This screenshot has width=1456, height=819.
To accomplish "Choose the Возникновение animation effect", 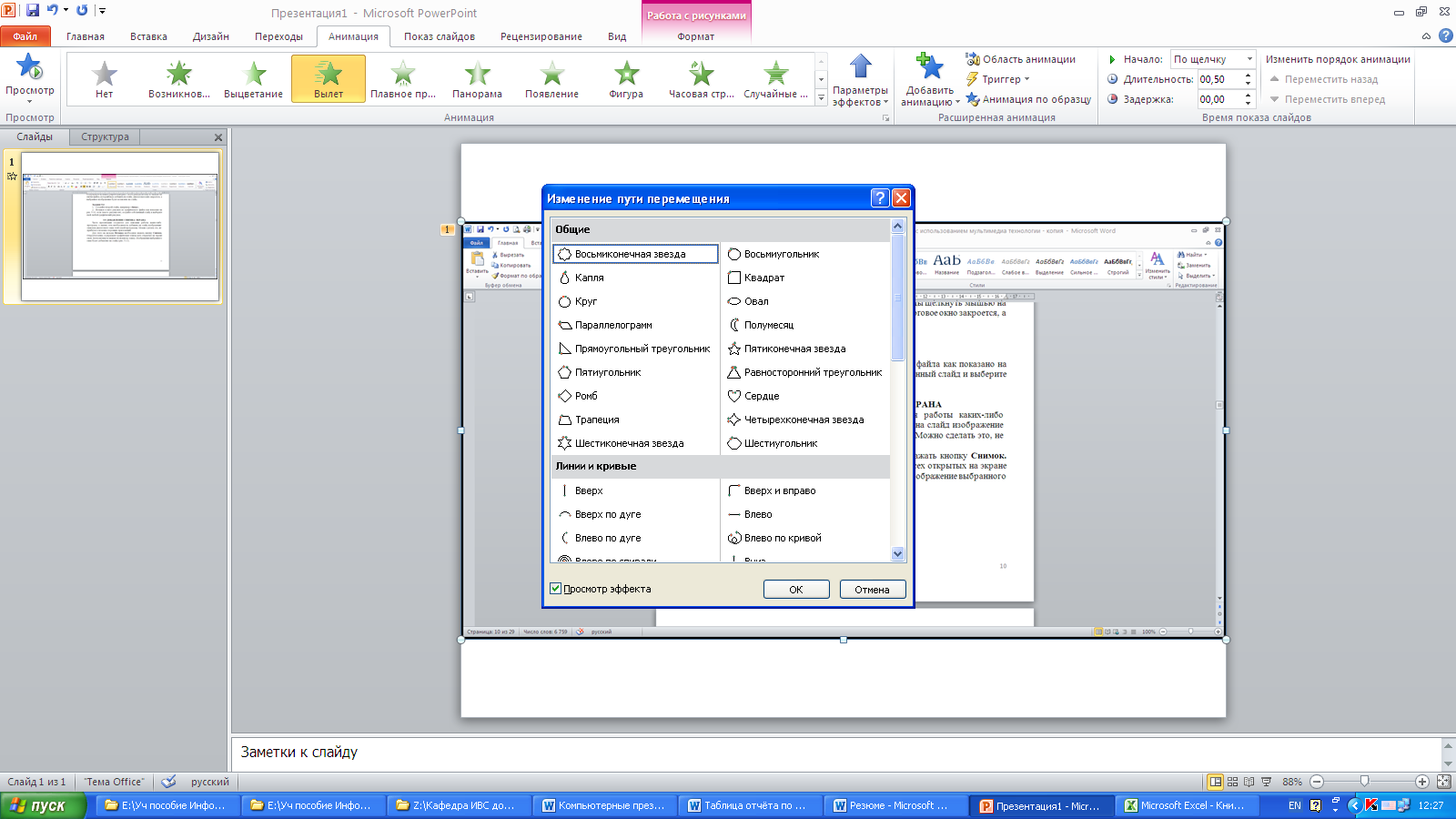I will (179, 78).
